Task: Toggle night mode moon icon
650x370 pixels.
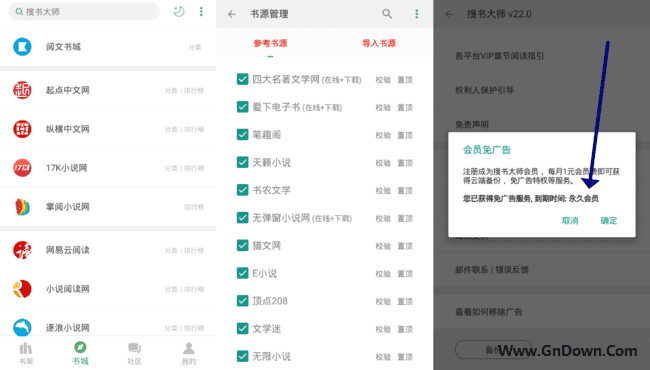Action: coord(179,12)
